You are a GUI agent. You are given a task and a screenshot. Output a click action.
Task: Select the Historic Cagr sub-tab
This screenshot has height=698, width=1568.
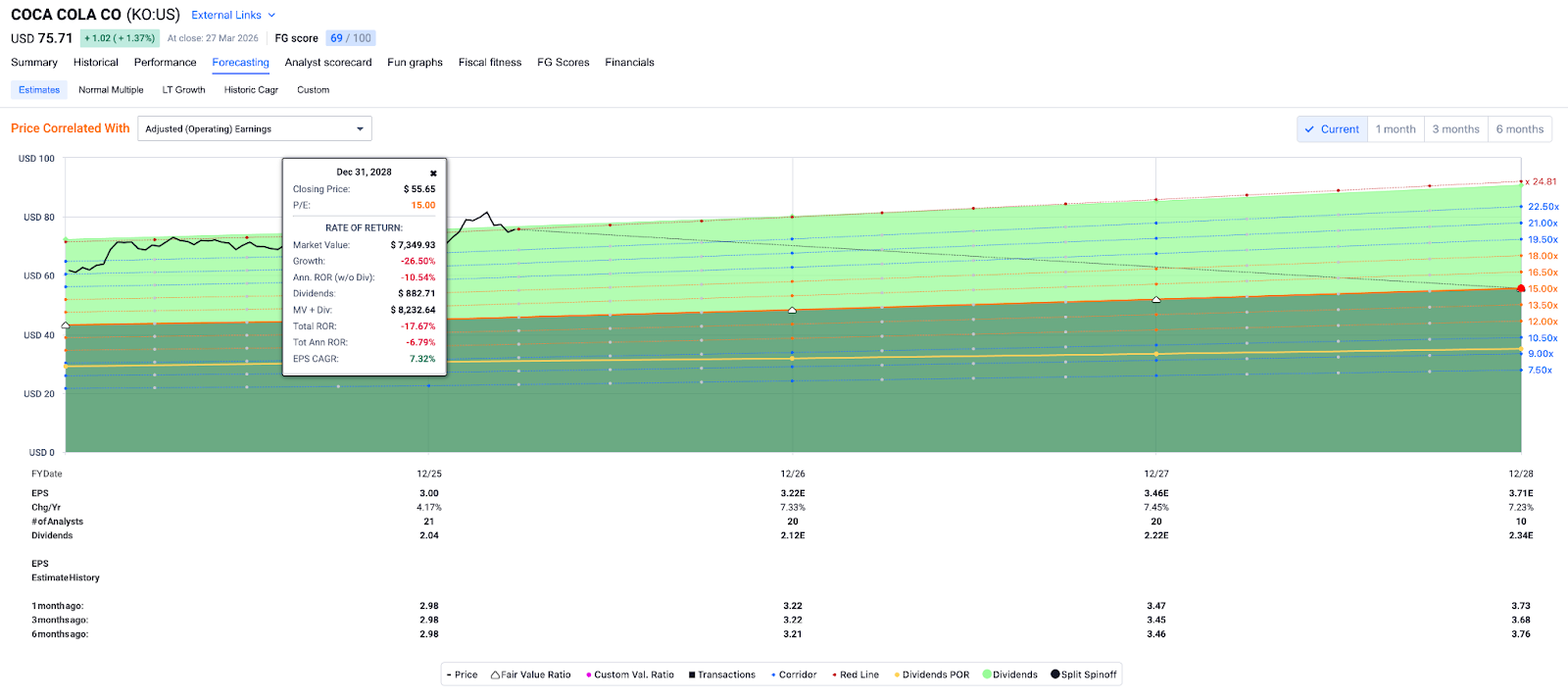[x=251, y=89]
